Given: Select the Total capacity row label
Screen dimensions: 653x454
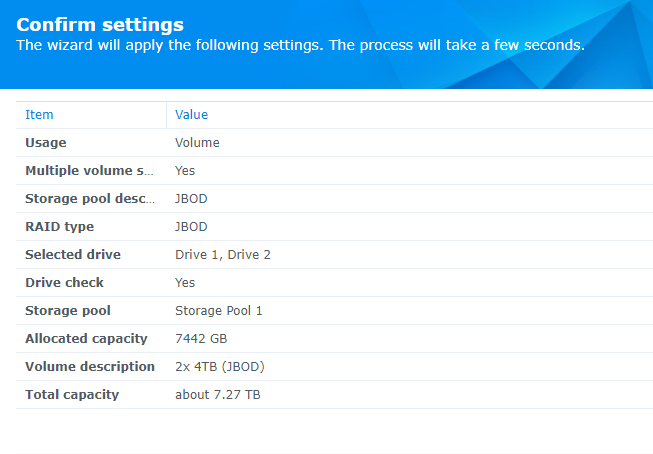Looking at the screenshot, I should coord(72,395).
